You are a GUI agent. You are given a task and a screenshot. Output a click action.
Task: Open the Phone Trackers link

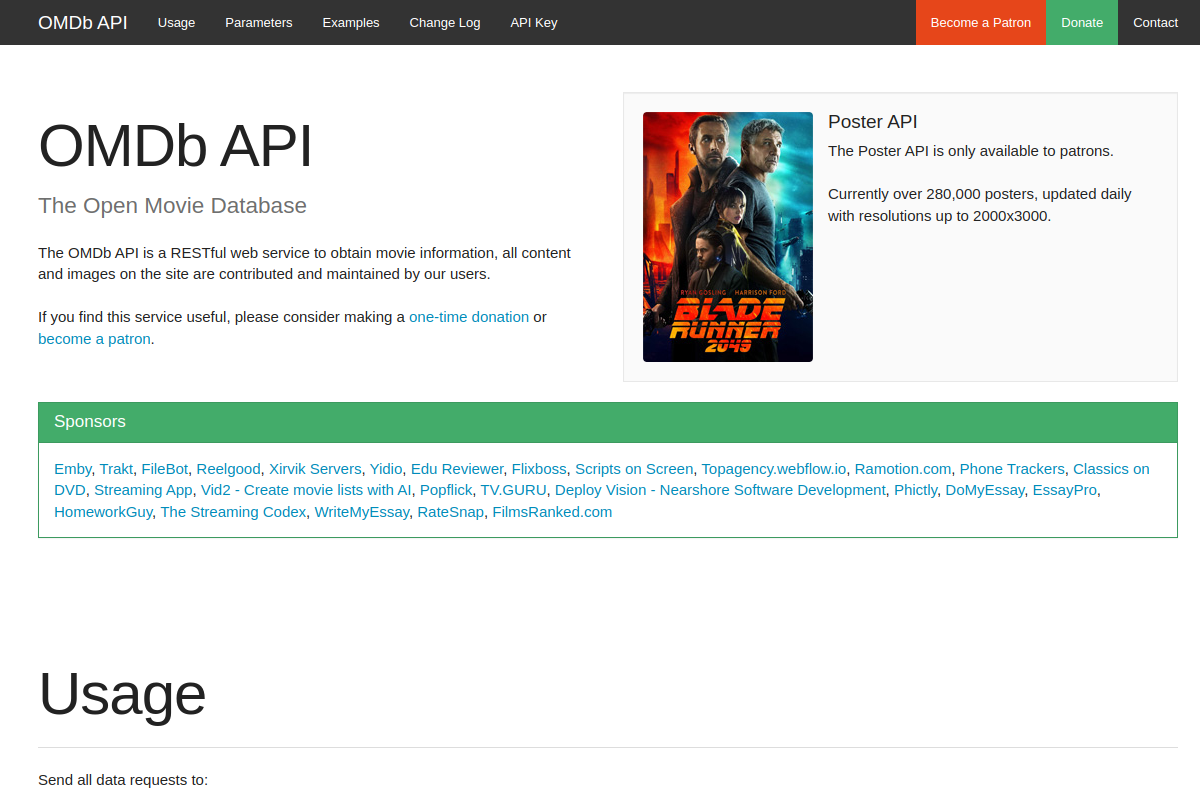1012,469
